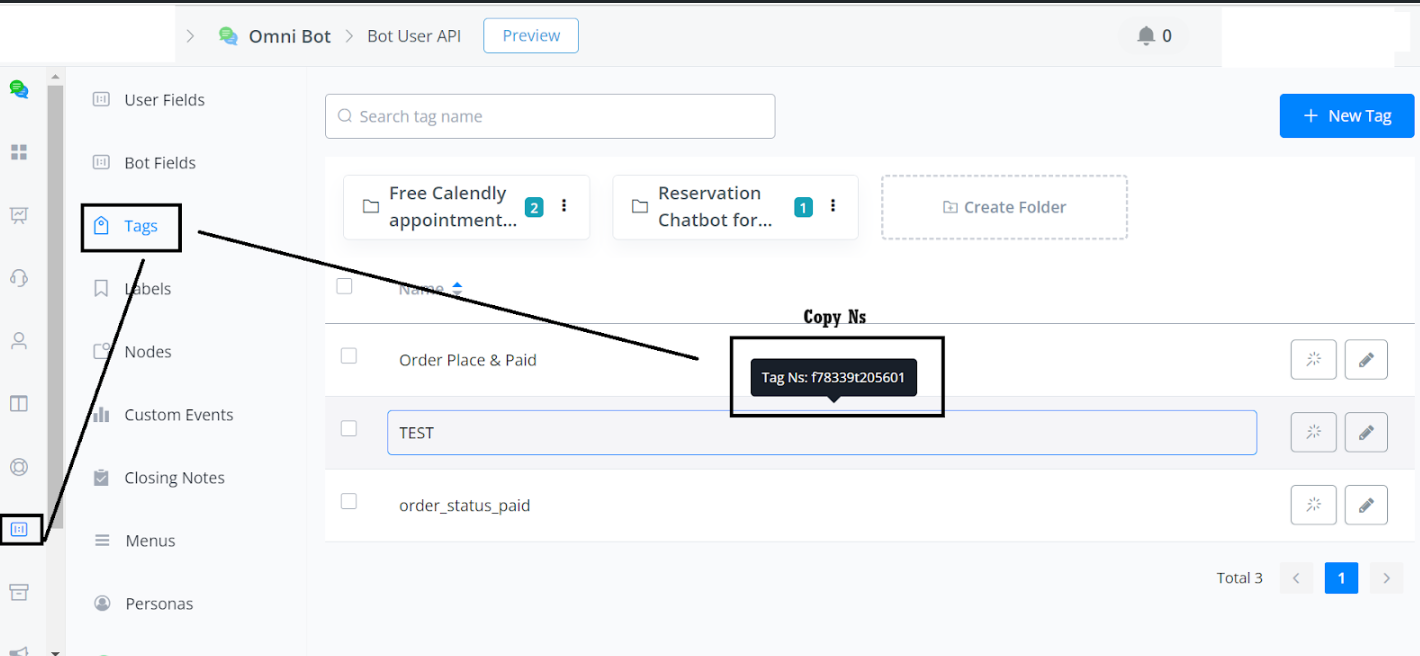
Task: Click the New Tag button
Action: [1346, 116]
